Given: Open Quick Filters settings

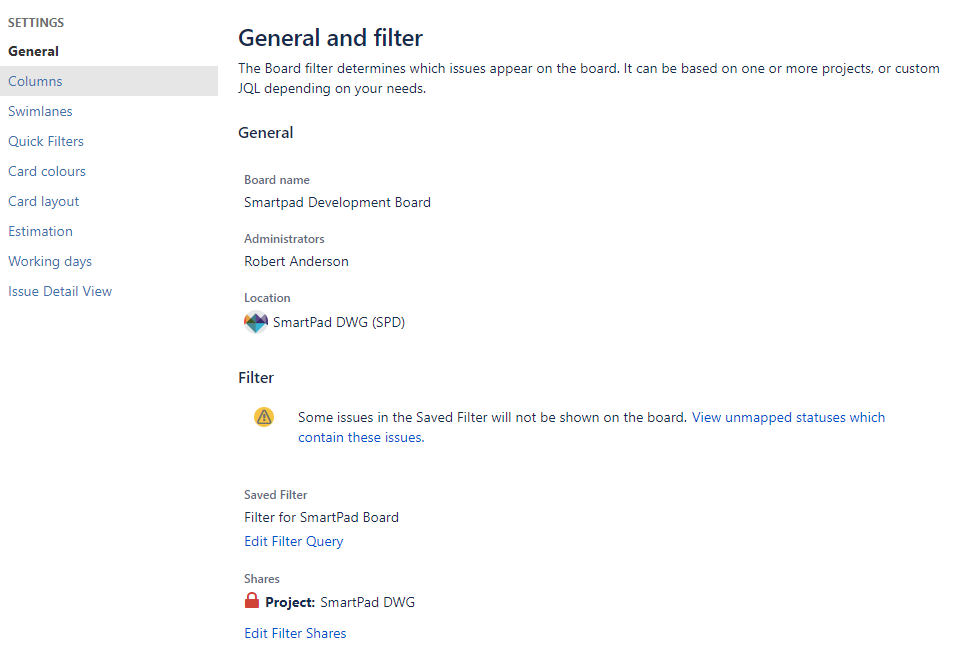Looking at the screenshot, I should (x=46, y=141).
